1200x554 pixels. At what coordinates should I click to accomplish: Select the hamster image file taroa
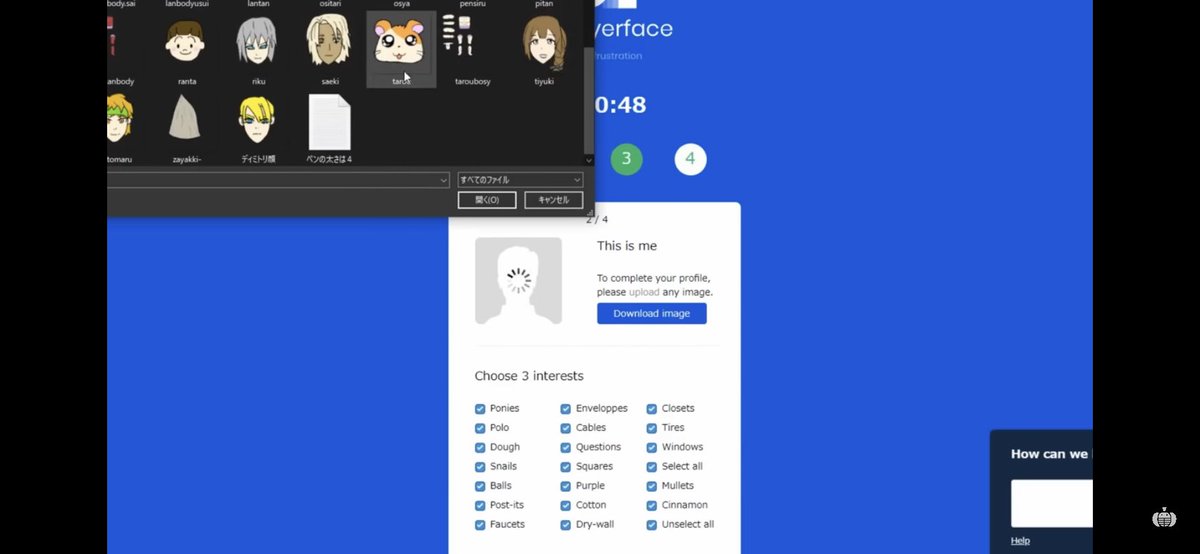pyautogui.click(x=401, y=46)
